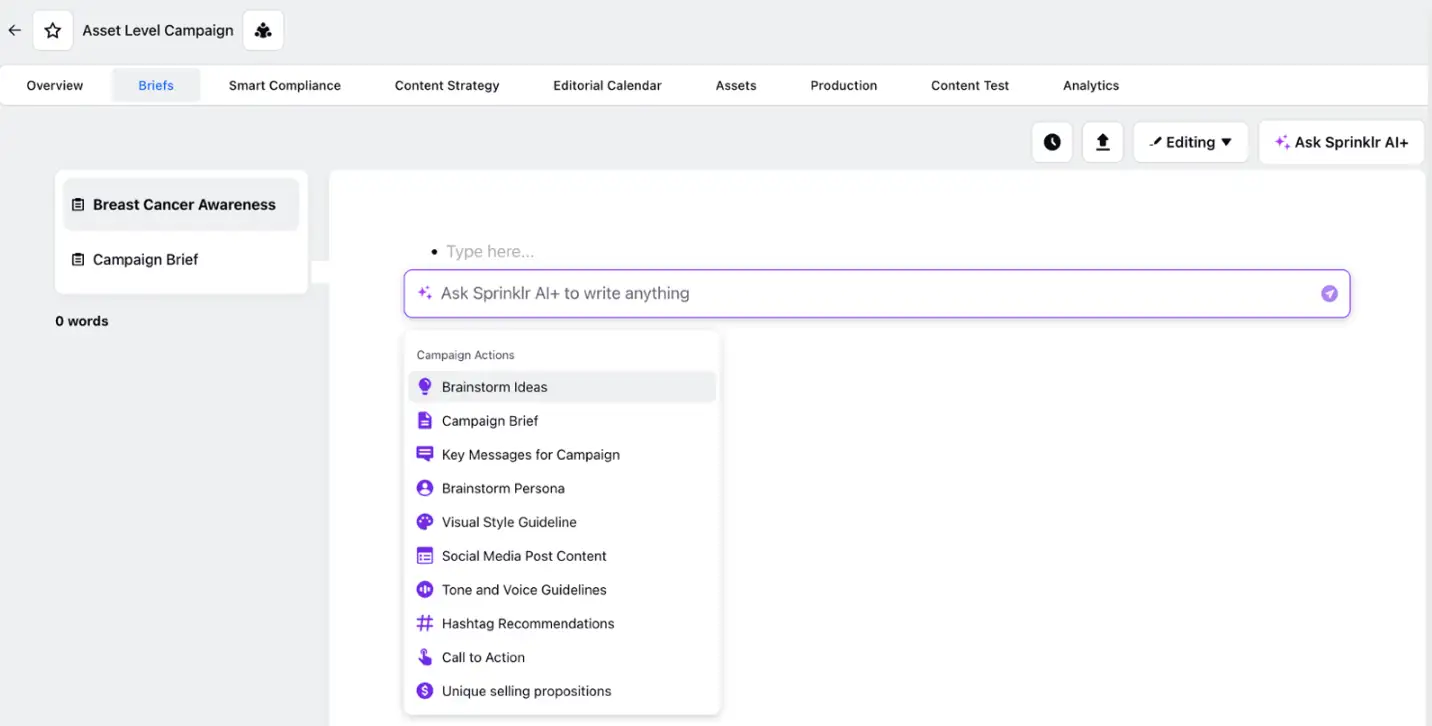
Task: Select the Call to Action microphone item
Action: coord(483,657)
